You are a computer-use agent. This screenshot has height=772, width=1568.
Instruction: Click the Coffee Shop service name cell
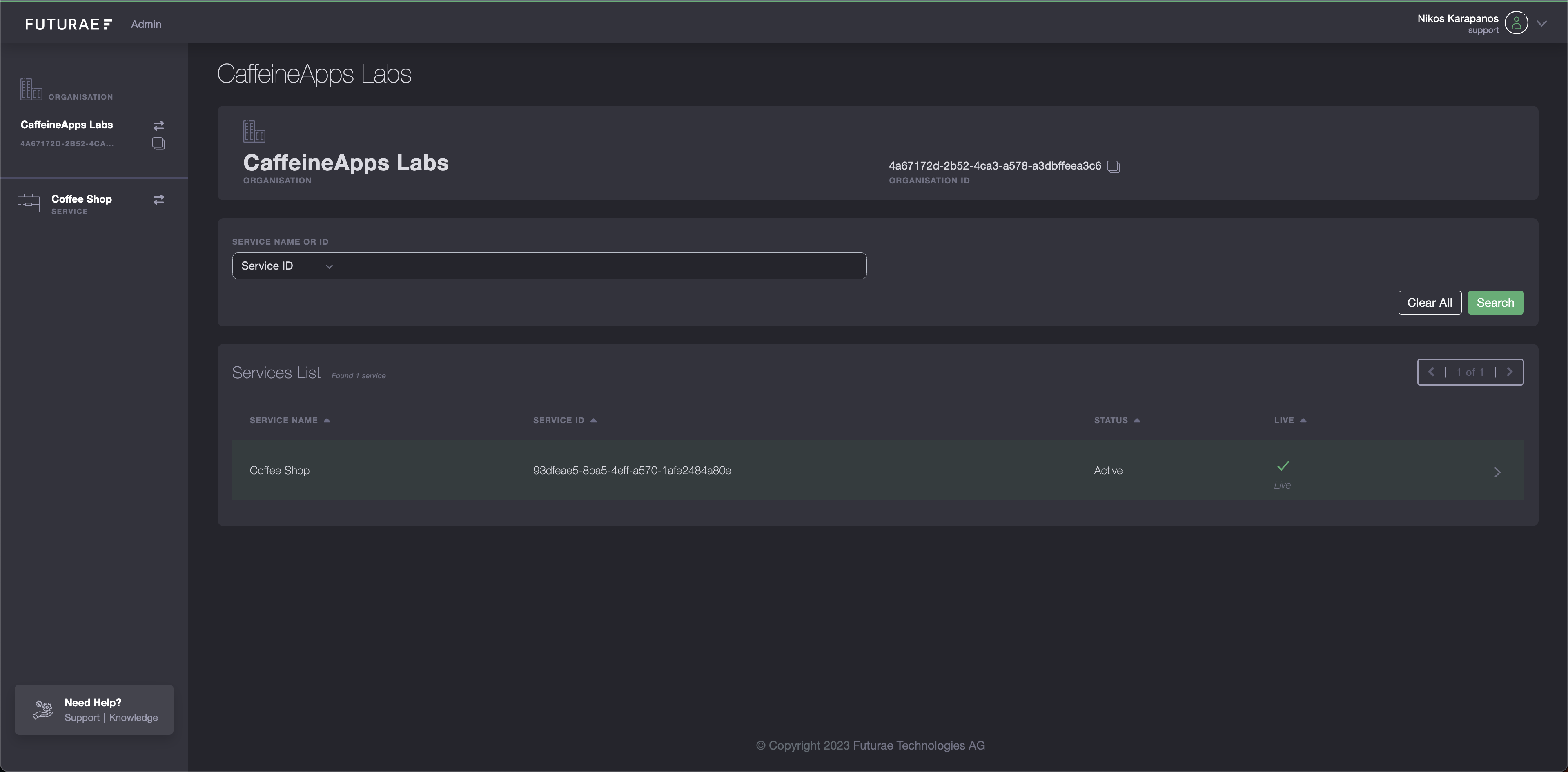(279, 471)
